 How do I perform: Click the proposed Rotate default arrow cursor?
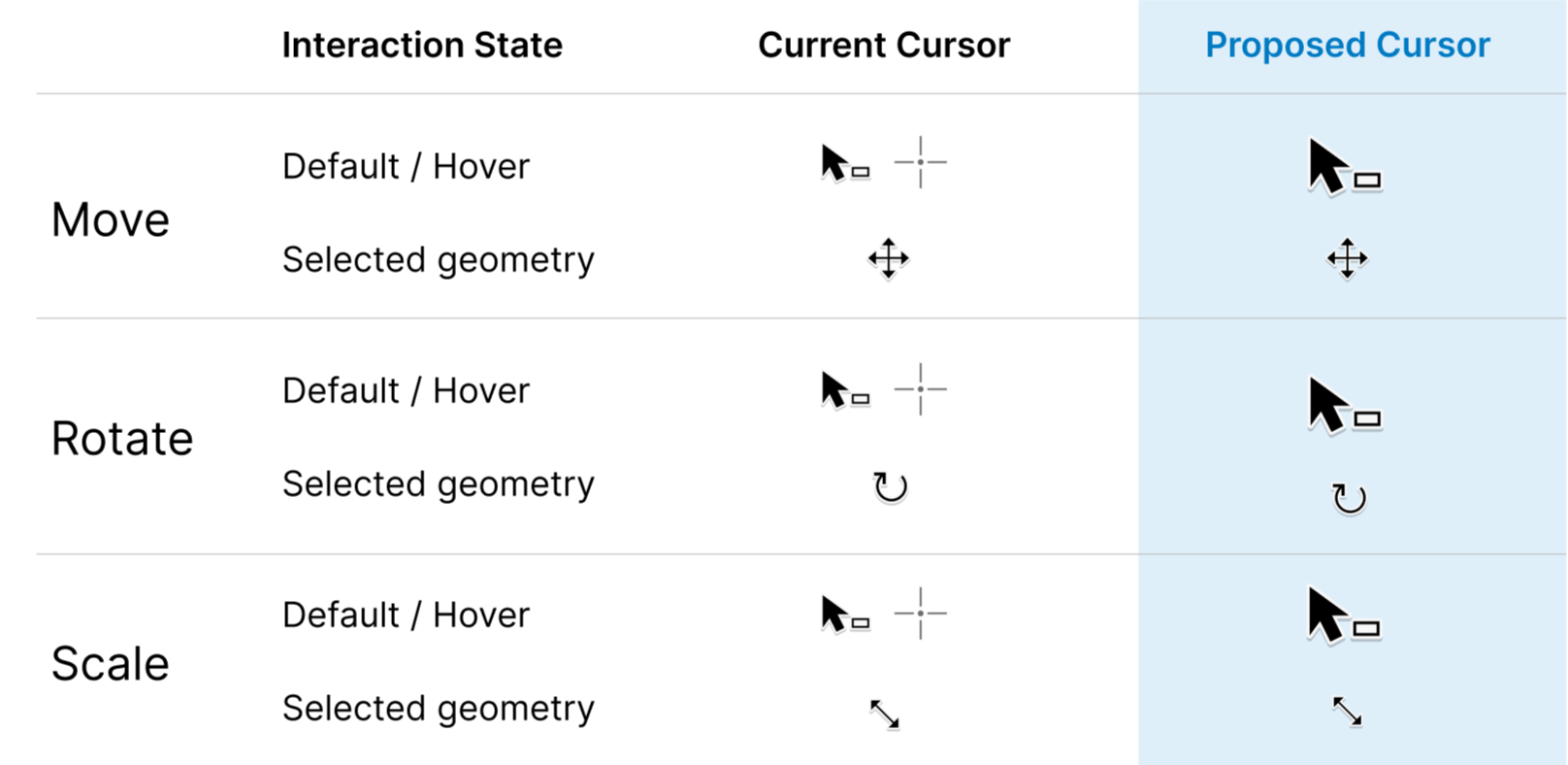click(1345, 405)
